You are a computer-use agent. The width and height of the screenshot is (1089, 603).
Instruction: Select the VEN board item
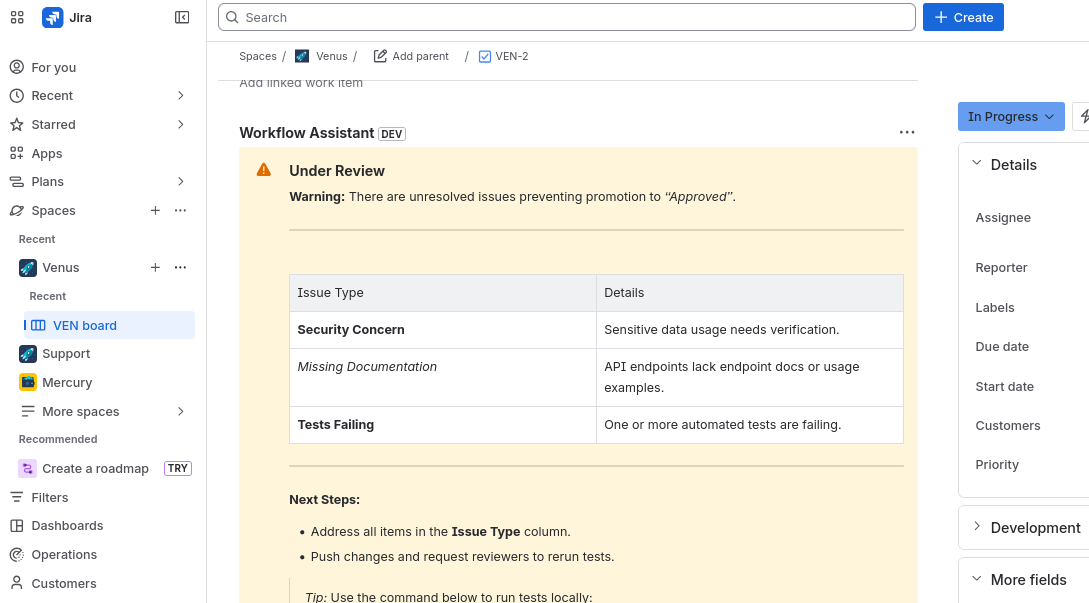tap(109, 325)
